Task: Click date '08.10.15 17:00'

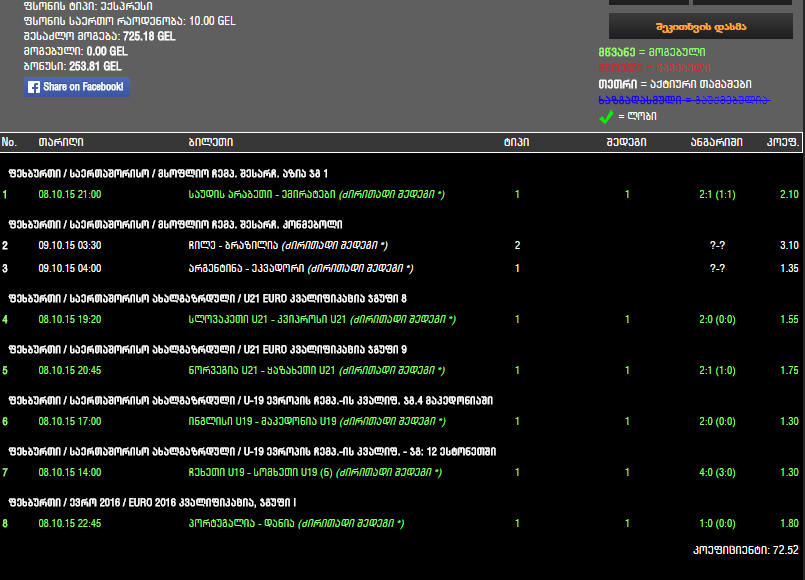Action: point(70,421)
